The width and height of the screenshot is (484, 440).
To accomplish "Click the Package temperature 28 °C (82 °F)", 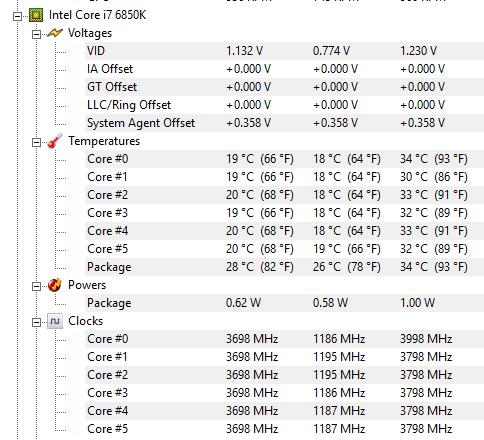I will pos(260,267).
